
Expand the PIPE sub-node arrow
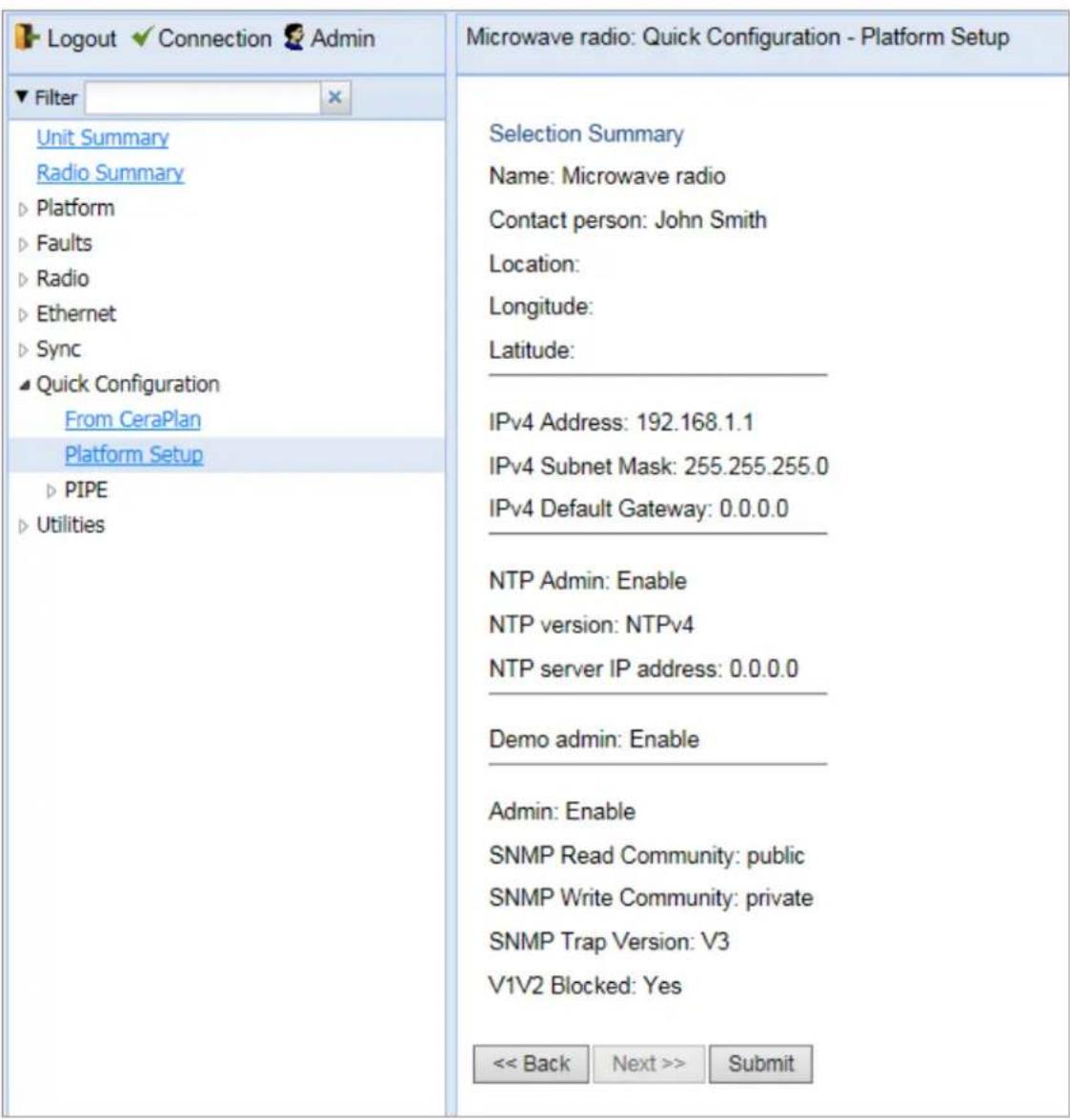(x=50, y=490)
